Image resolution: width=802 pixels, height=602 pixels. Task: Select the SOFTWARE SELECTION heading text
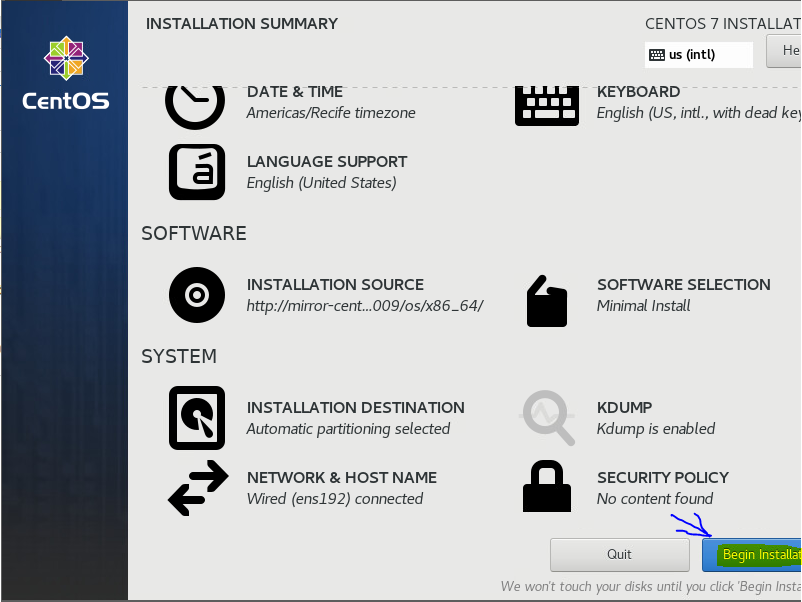(683, 284)
